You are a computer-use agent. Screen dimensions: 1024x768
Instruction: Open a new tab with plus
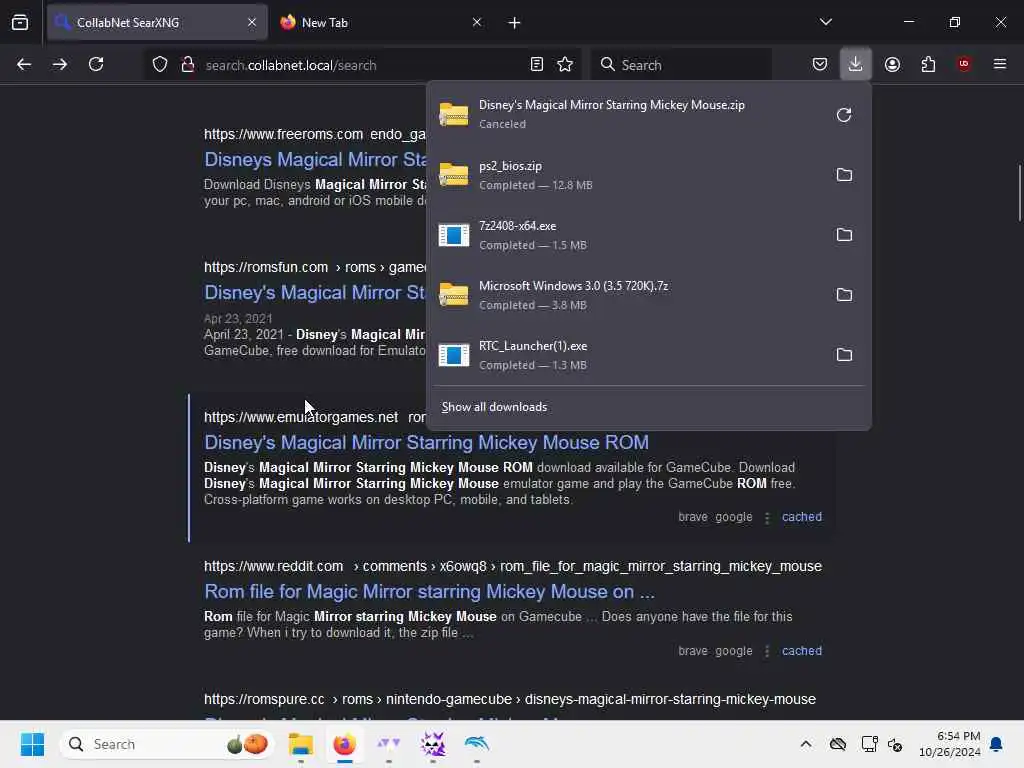point(514,23)
